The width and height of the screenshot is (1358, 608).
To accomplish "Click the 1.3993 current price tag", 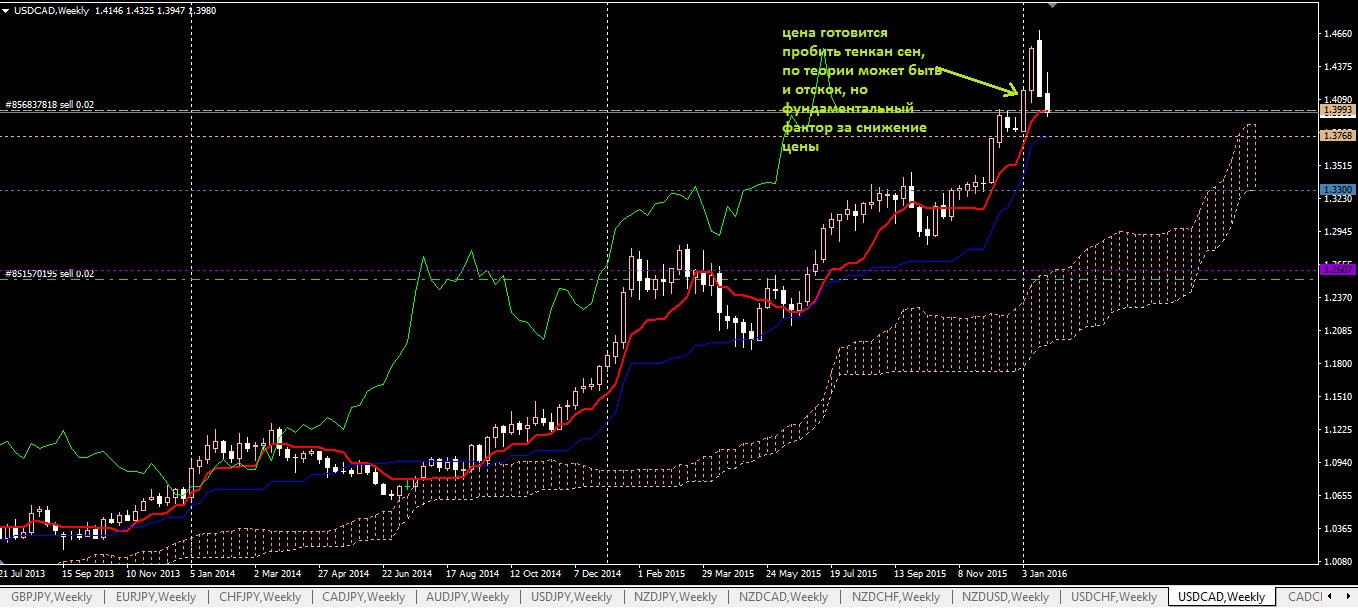I will (1337, 112).
